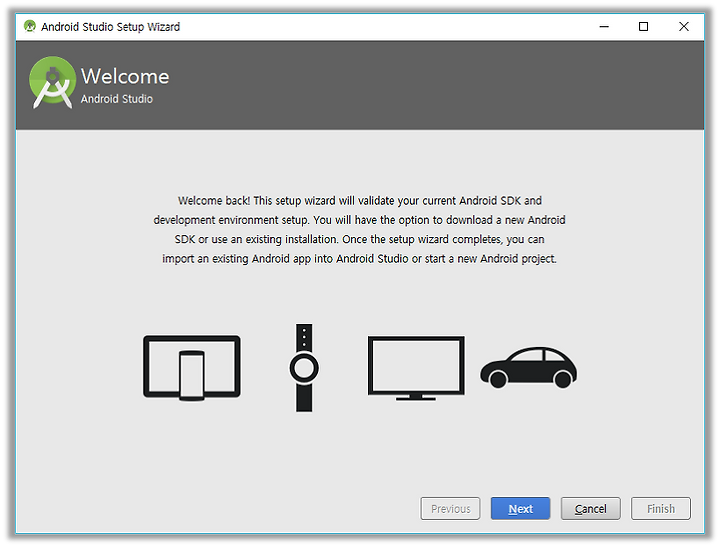Image resolution: width=720 pixels, height=547 pixels.
Task: Click the Next button
Action: tap(520, 508)
